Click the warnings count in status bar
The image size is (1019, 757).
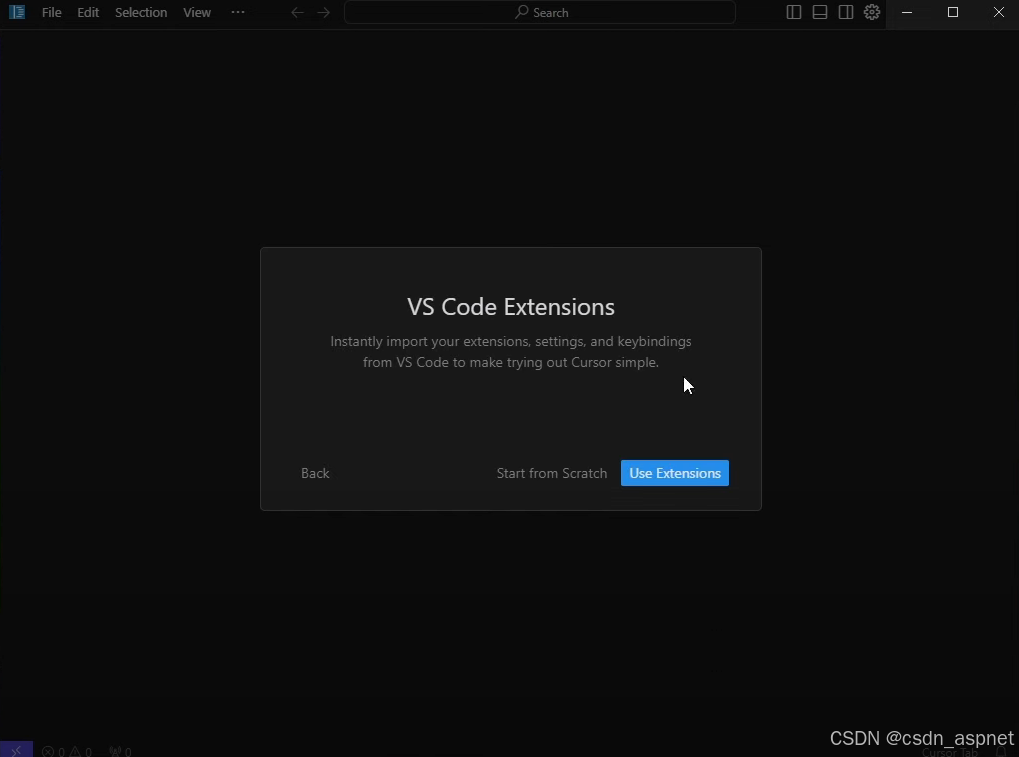tap(80, 752)
